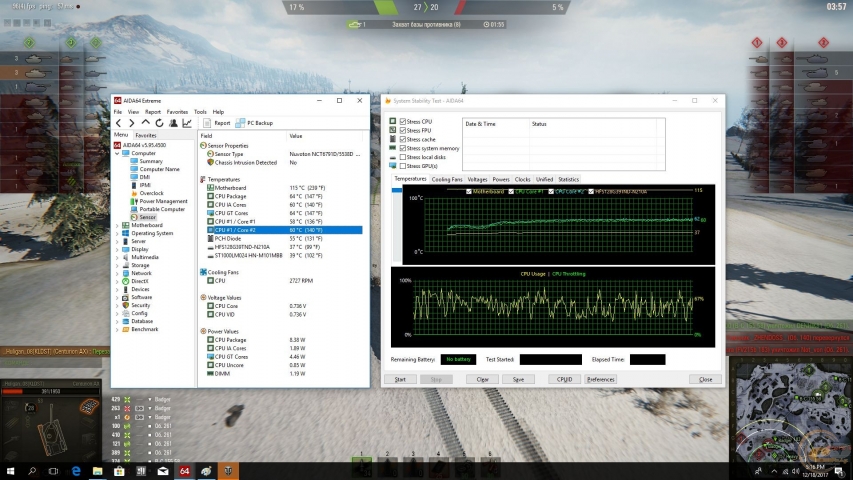Go back with AIDA64 toolbar left arrow
Screen dimensions: 853x480
point(119,124)
